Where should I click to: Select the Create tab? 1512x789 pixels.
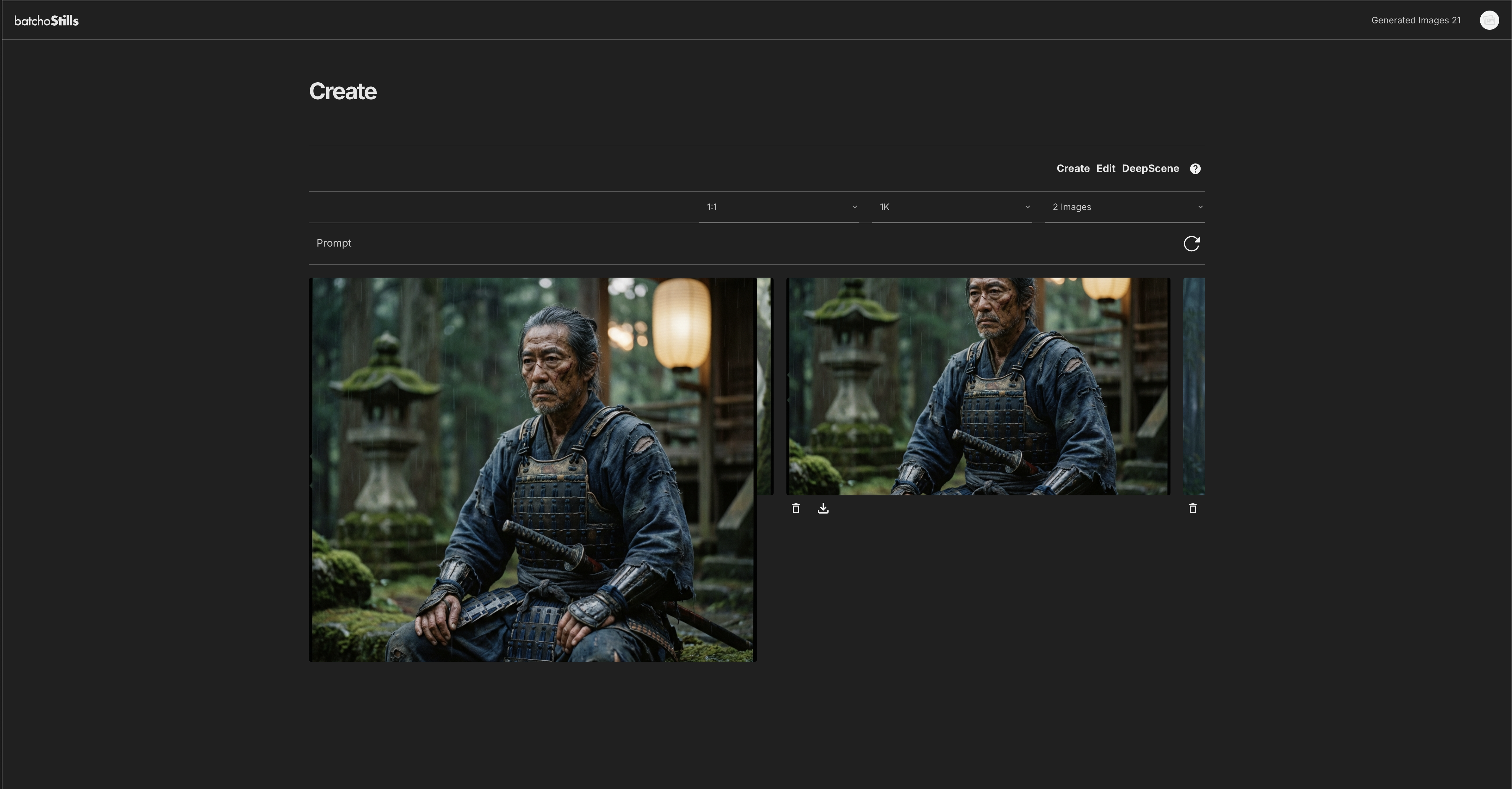click(x=1073, y=168)
